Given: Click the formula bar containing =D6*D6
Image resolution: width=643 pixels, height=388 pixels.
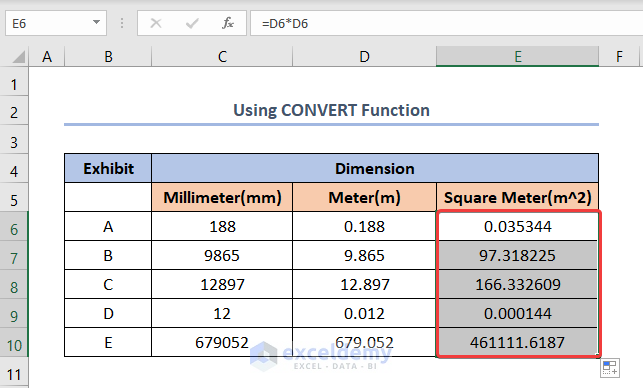Looking at the screenshot, I should 447,23.
